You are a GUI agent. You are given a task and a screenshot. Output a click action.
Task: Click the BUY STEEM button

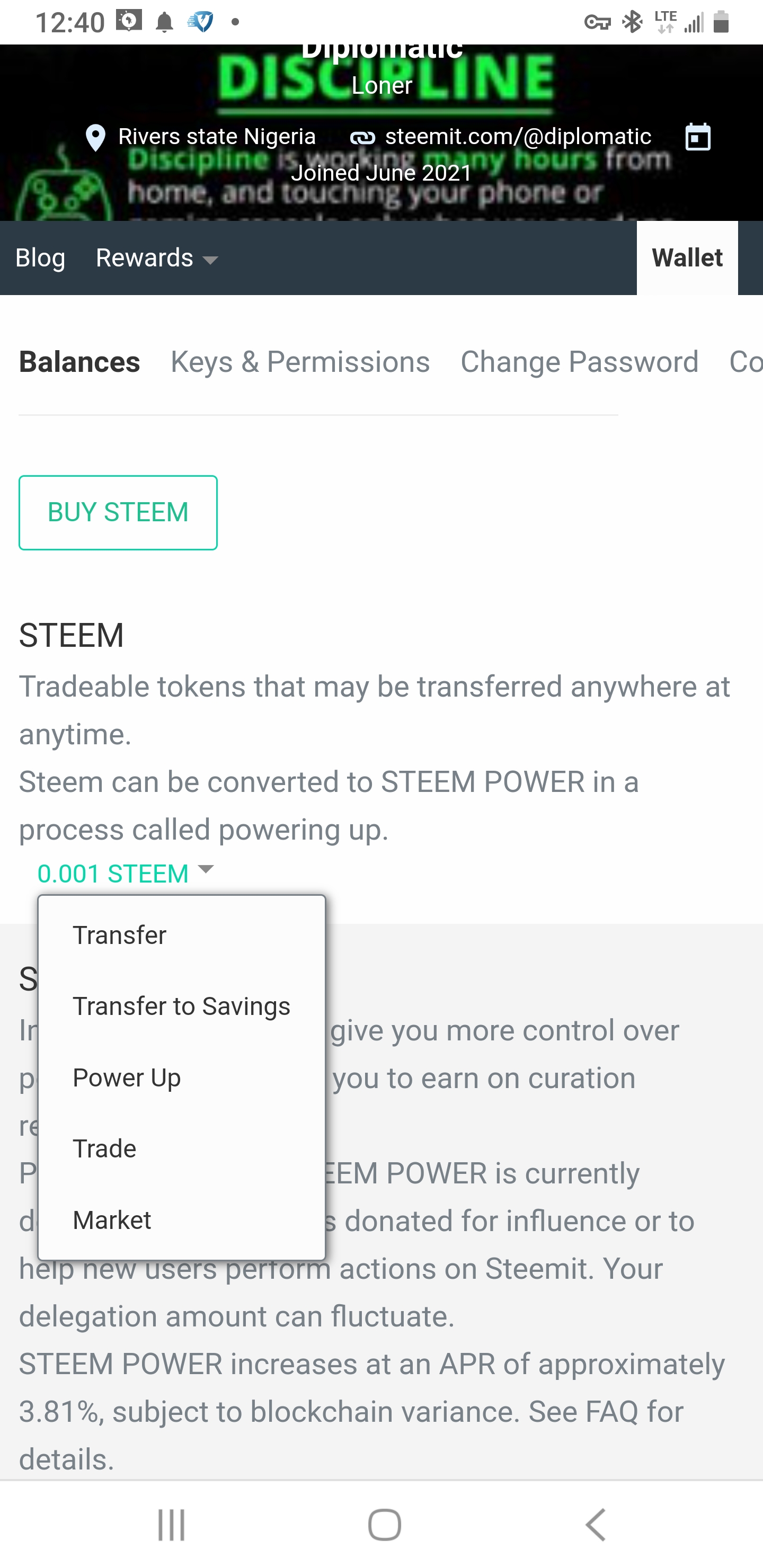[x=118, y=513]
